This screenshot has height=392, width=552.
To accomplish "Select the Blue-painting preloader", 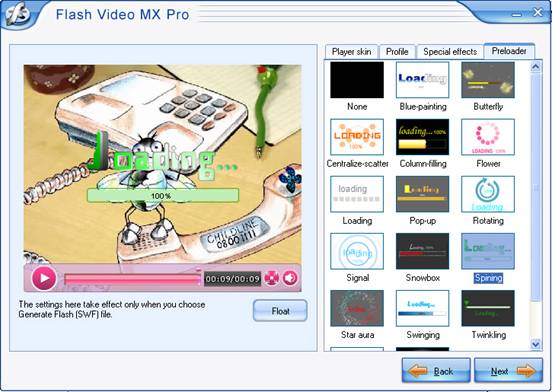I will click(x=422, y=80).
